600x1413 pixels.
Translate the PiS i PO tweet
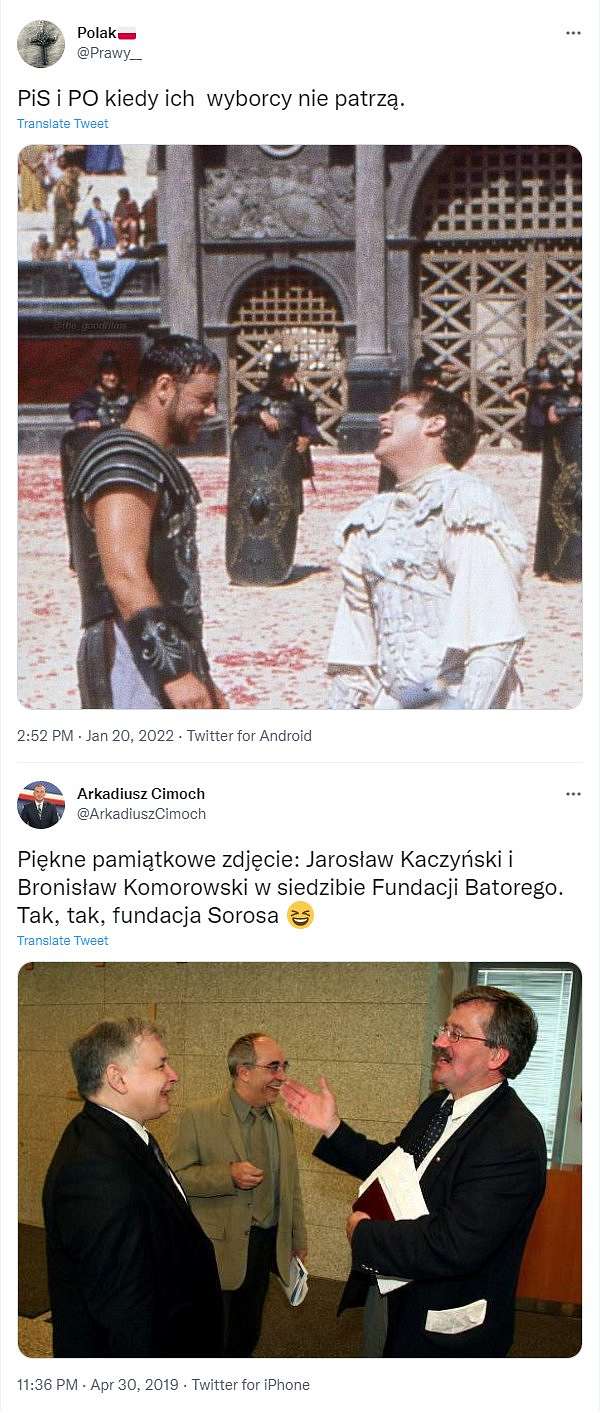pos(63,124)
